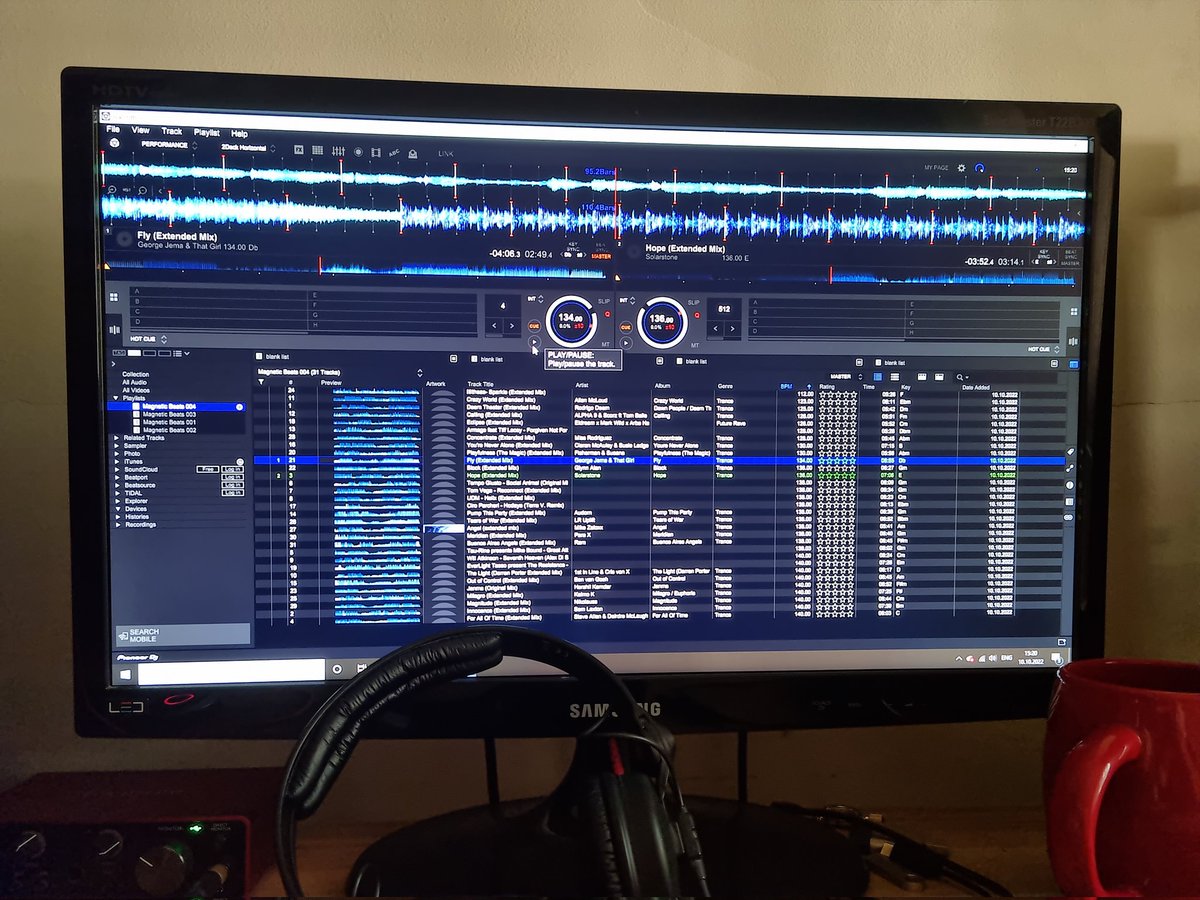Click the deck 2 CUE button
The width and height of the screenshot is (1200, 900).
[626, 327]
